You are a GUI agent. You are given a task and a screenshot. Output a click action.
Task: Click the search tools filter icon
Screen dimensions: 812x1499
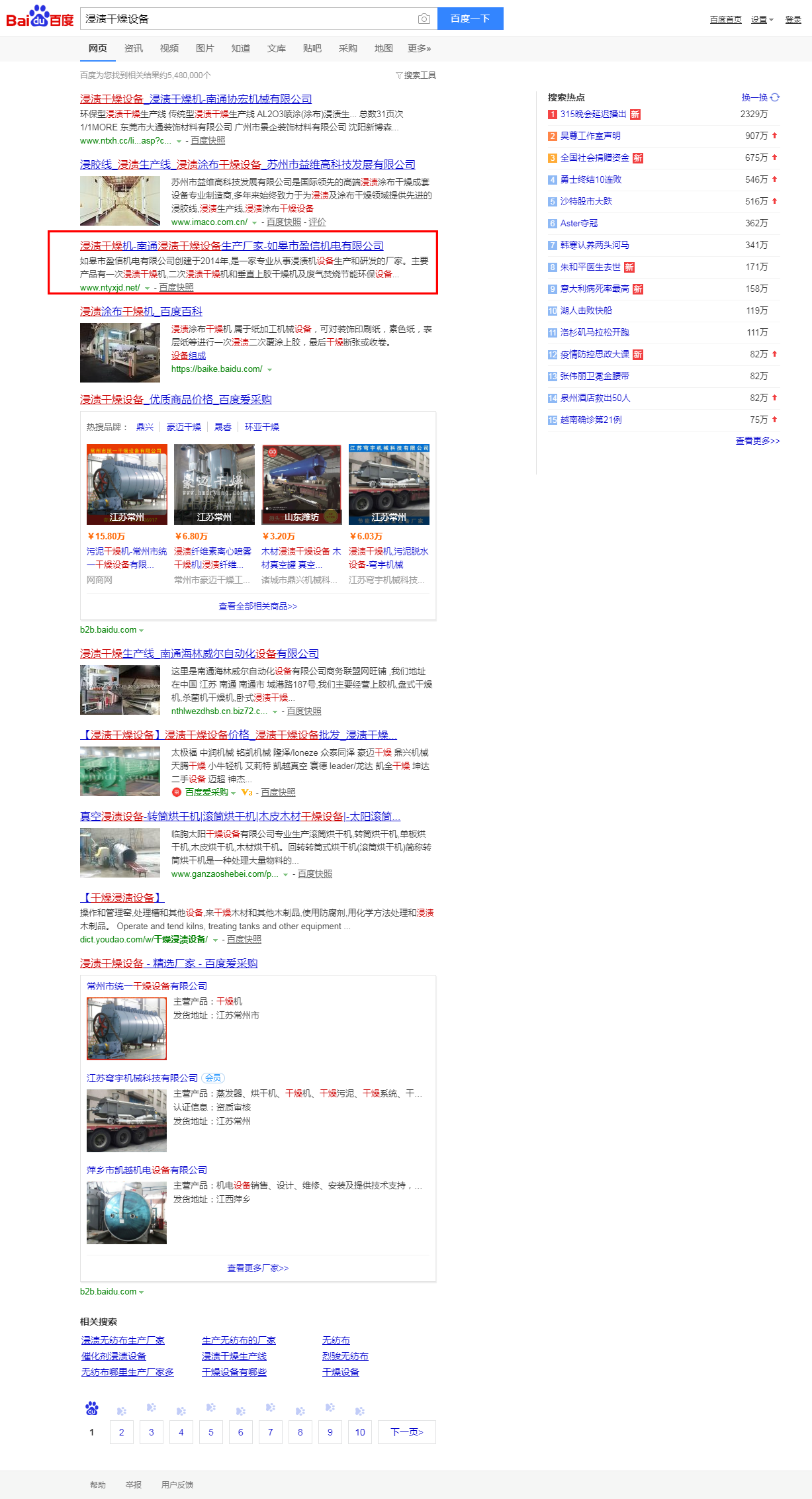click(x=399, y=75)
